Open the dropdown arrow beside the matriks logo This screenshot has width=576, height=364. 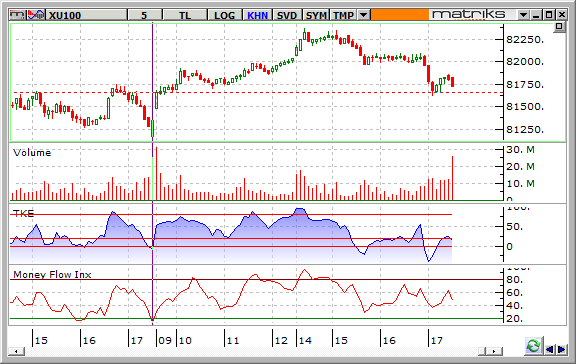[523, 15]
